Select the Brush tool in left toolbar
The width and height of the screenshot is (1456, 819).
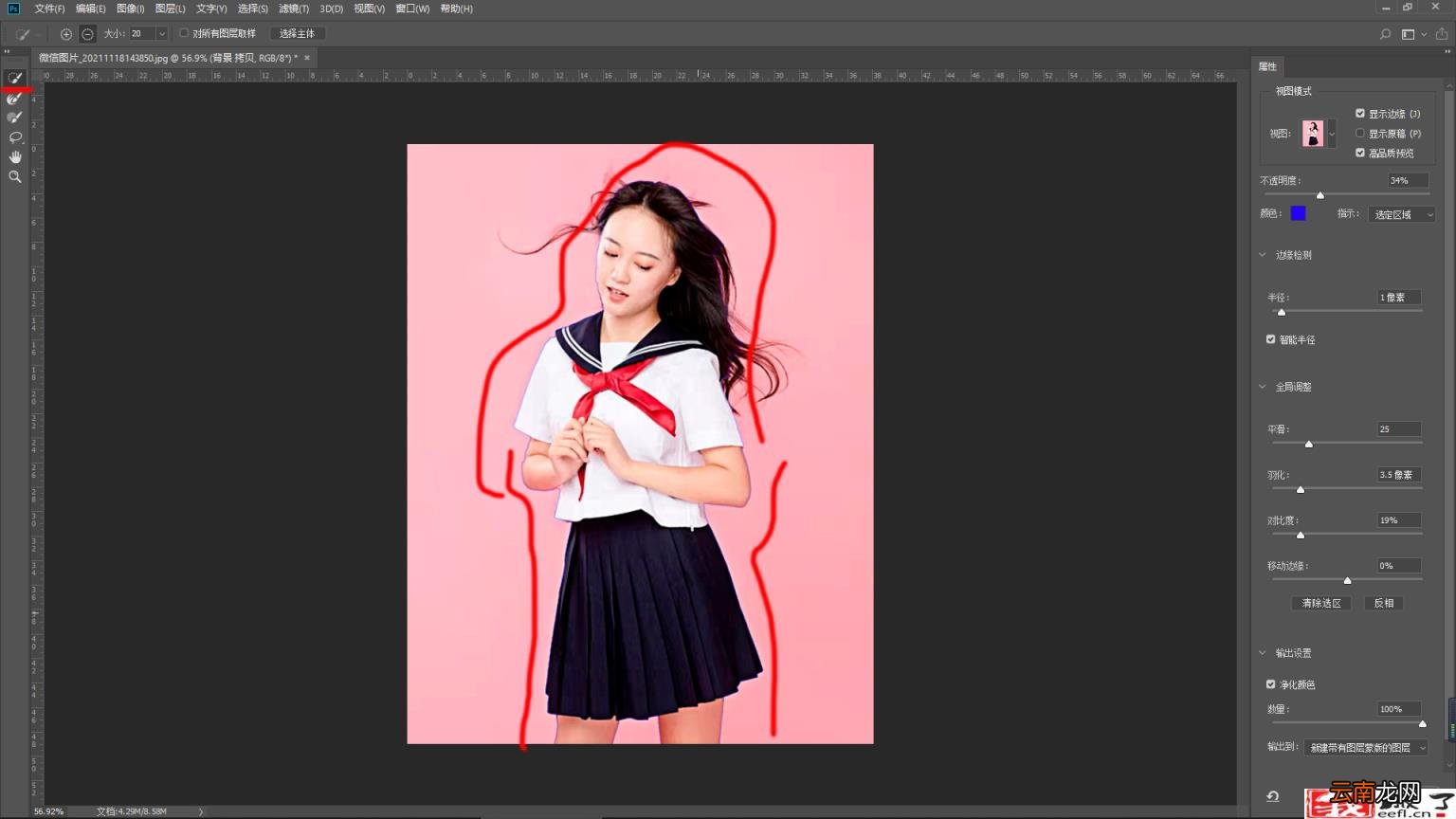[14, 118]
